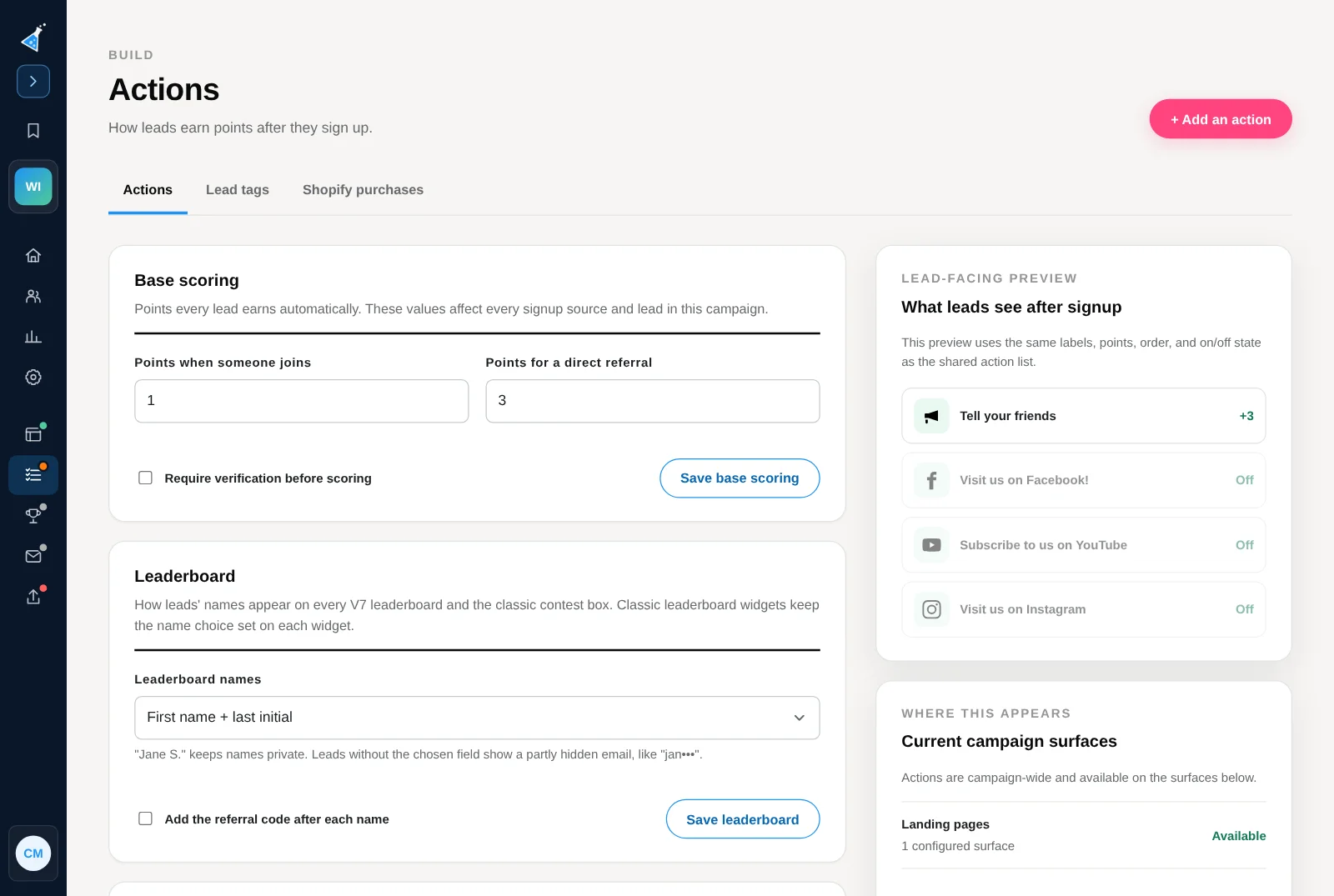Click the Subscribe to us on YouTube label
The width and height of the screenshot is (1334, 896).
click(1043, 545)
